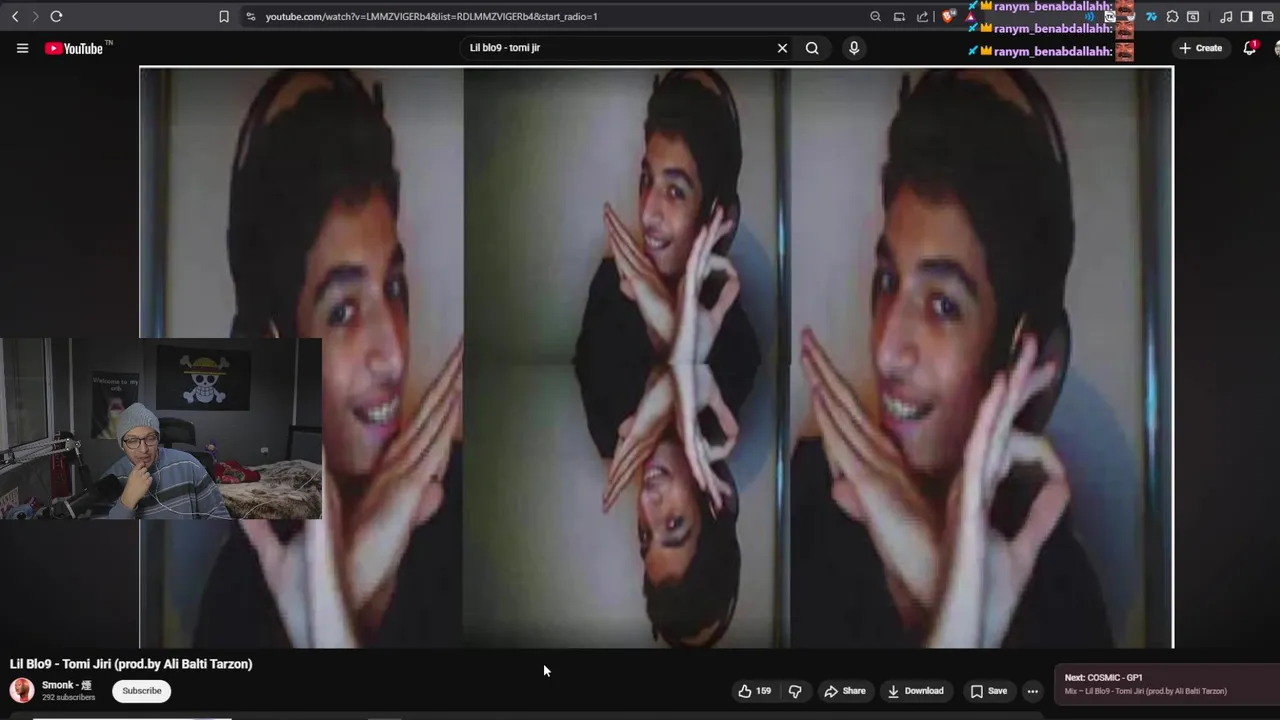Open site settings icon beside the URL

[x=250, y=16]
